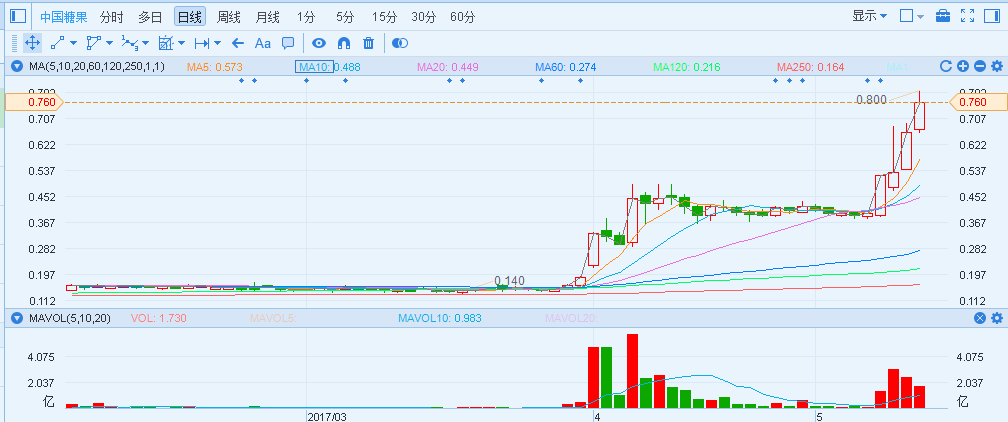This screenshot has width=1008, height=422.
Task: Click the 中国糖果 stock name link
Action: coord(64,17)
